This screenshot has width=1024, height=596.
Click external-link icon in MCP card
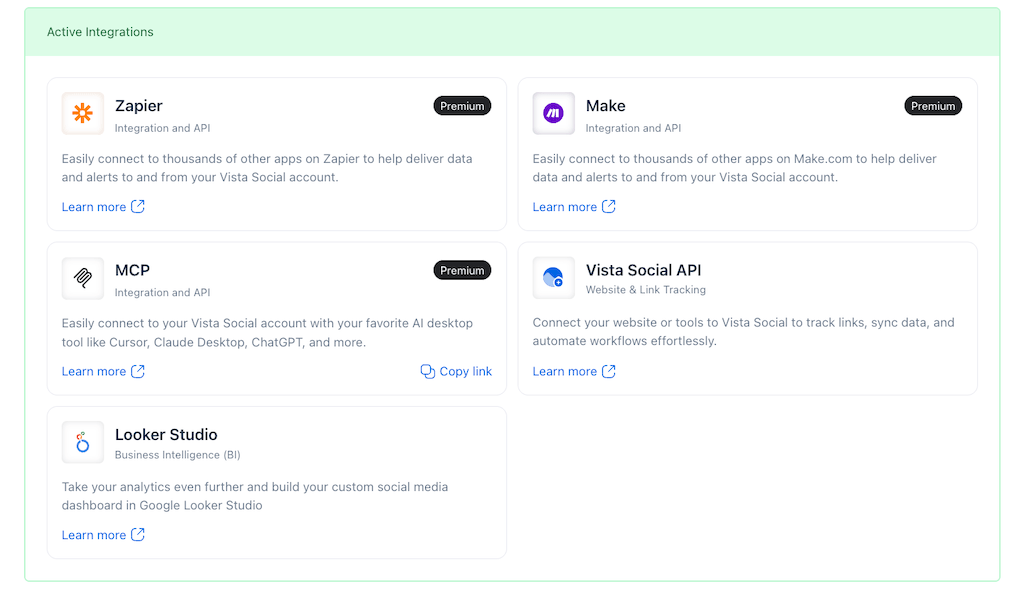[138, 371]
